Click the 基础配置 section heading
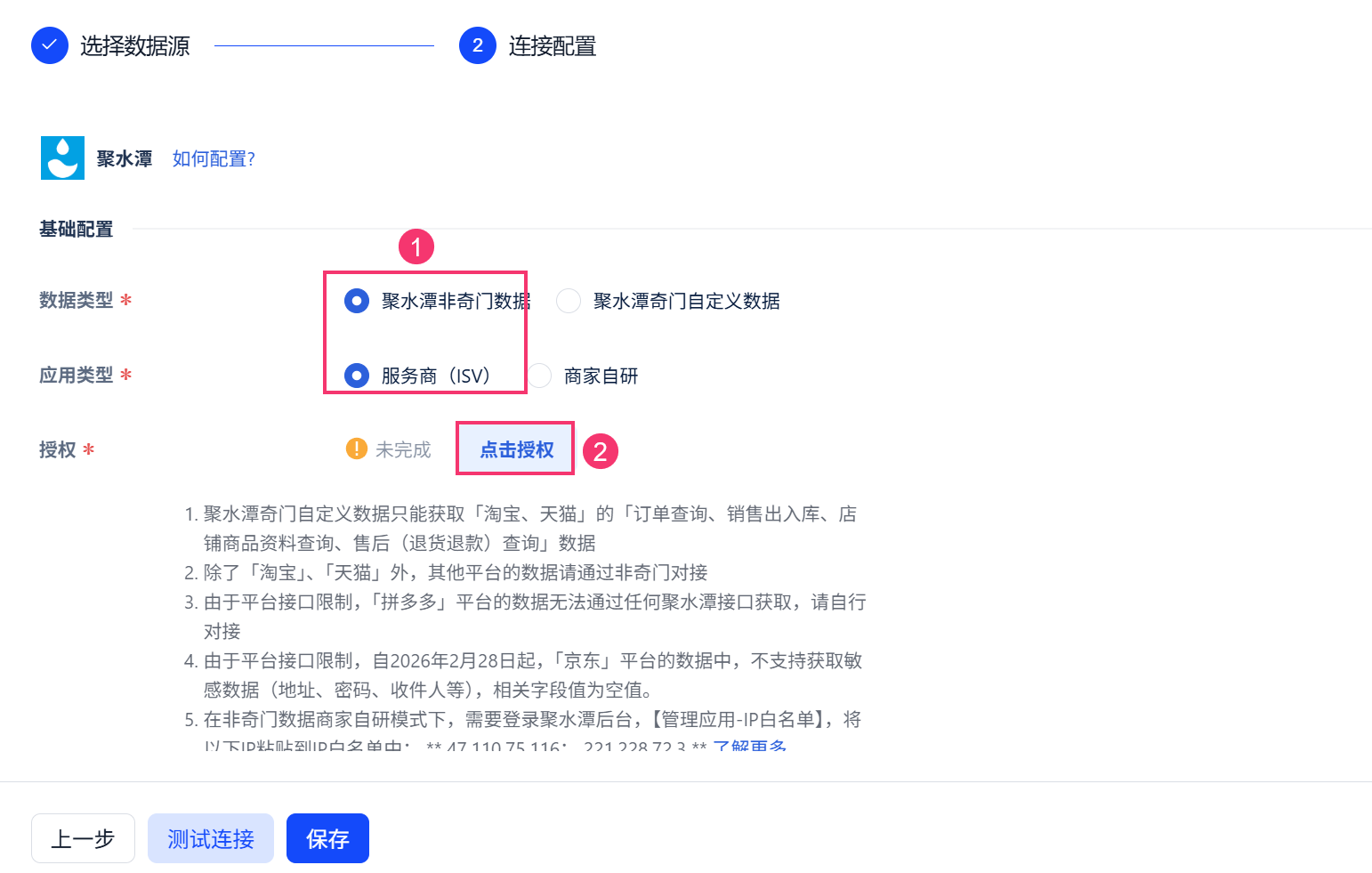 point(77,229)
